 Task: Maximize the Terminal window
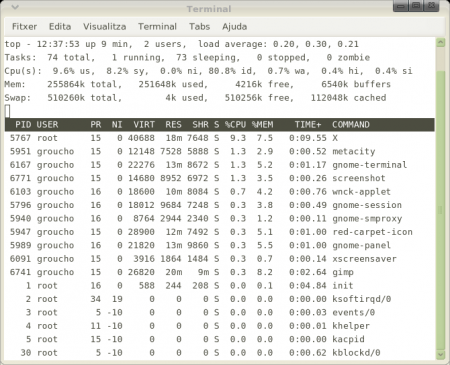click(416, 6)
